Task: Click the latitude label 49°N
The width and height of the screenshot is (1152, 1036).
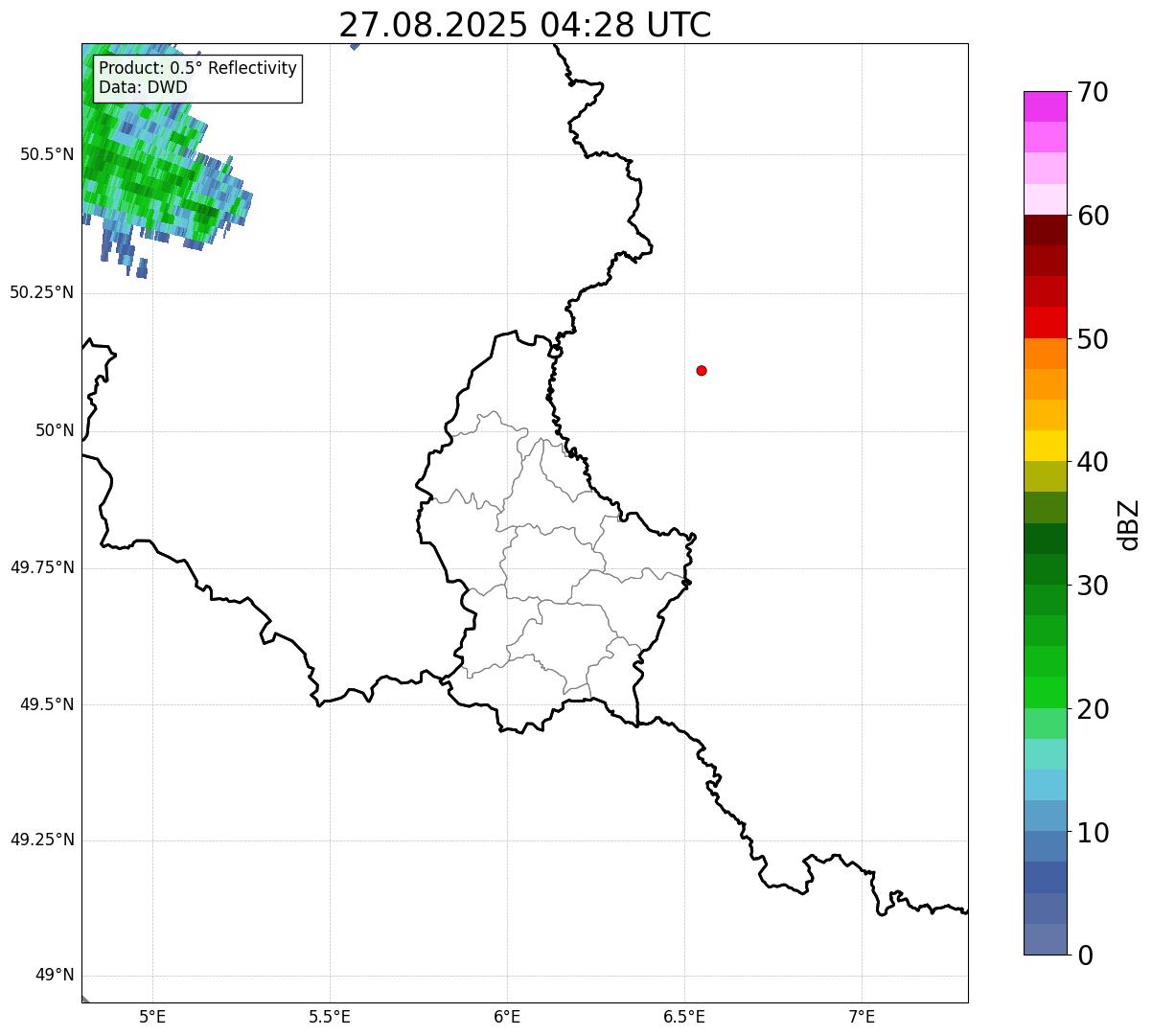Action: 55,976
